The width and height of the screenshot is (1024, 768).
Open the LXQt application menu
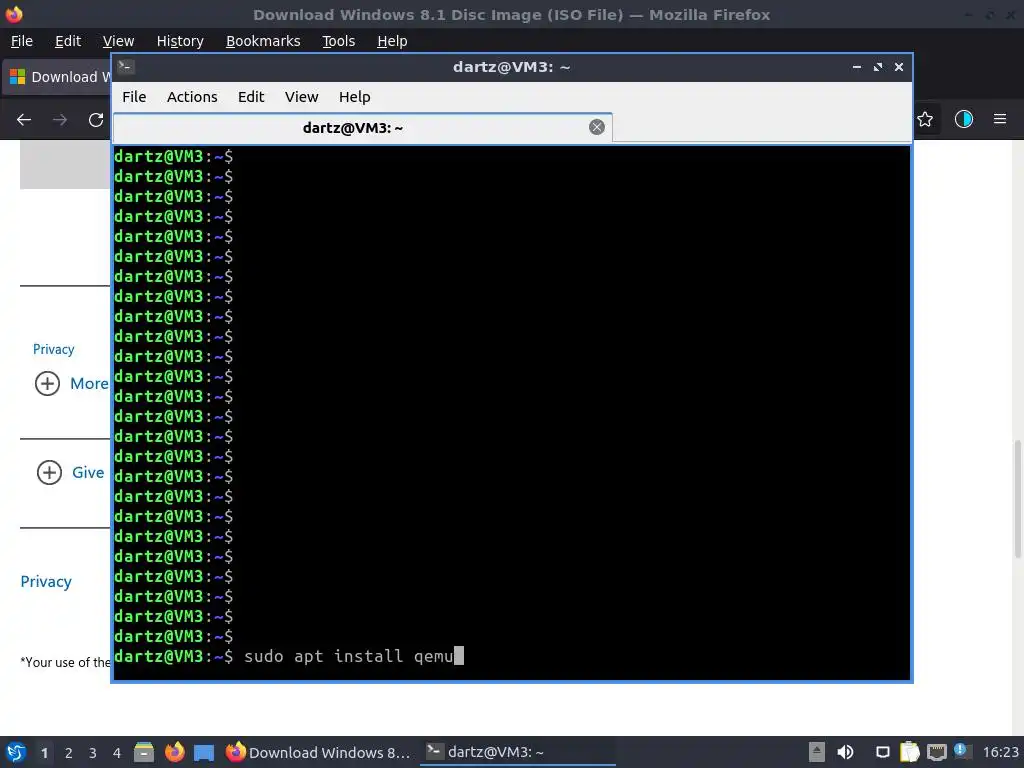16,752
